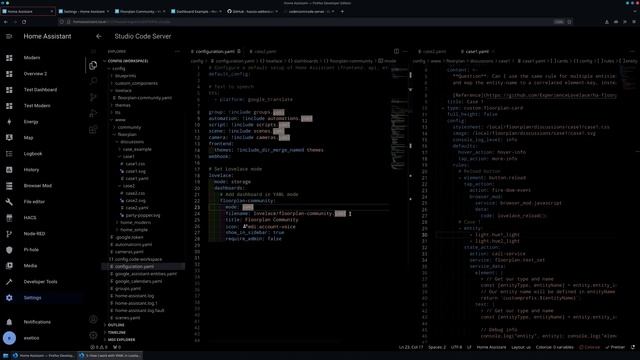The image size is (640, 360).
Task: Collapse www folder
Action: coord(120,120)
